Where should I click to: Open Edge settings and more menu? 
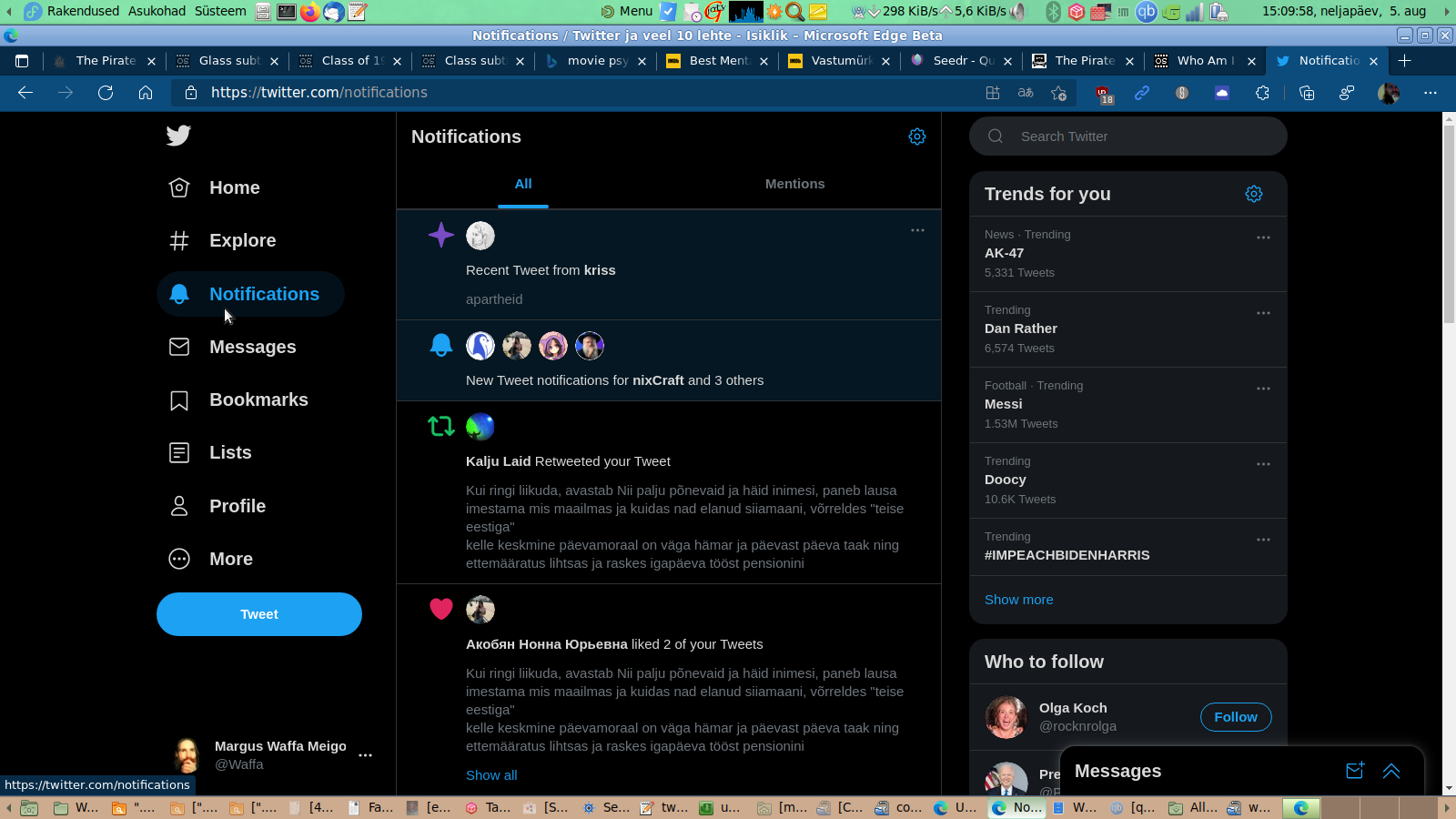(1431, 93)
